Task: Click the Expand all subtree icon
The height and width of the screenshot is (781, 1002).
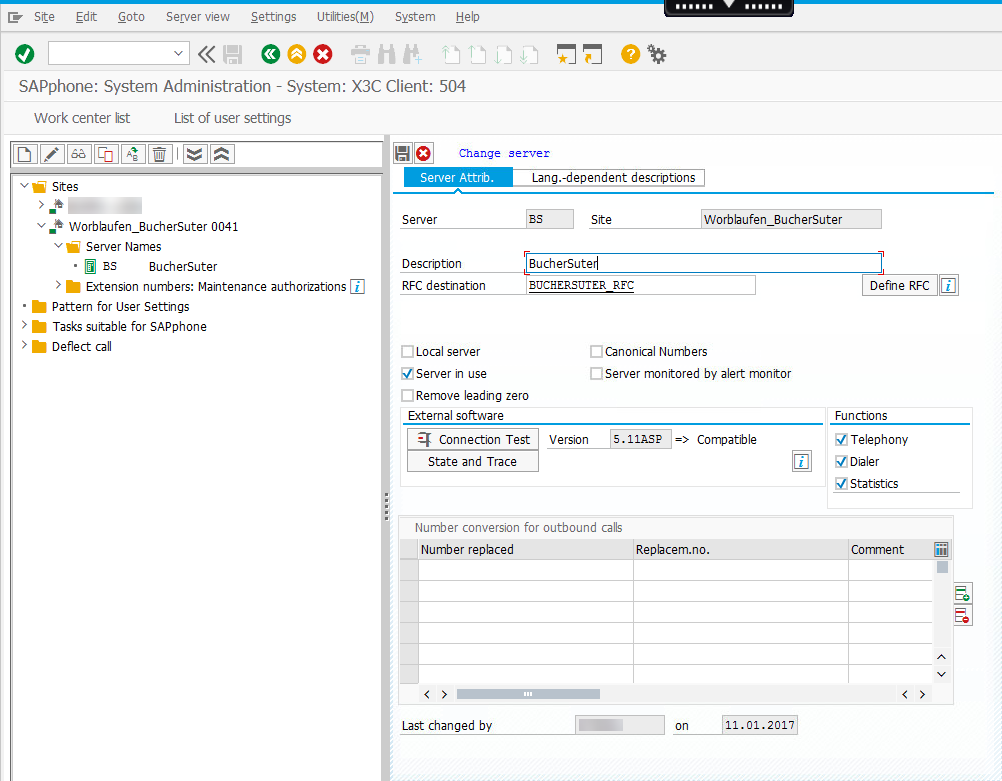Action: pos(194,154)
